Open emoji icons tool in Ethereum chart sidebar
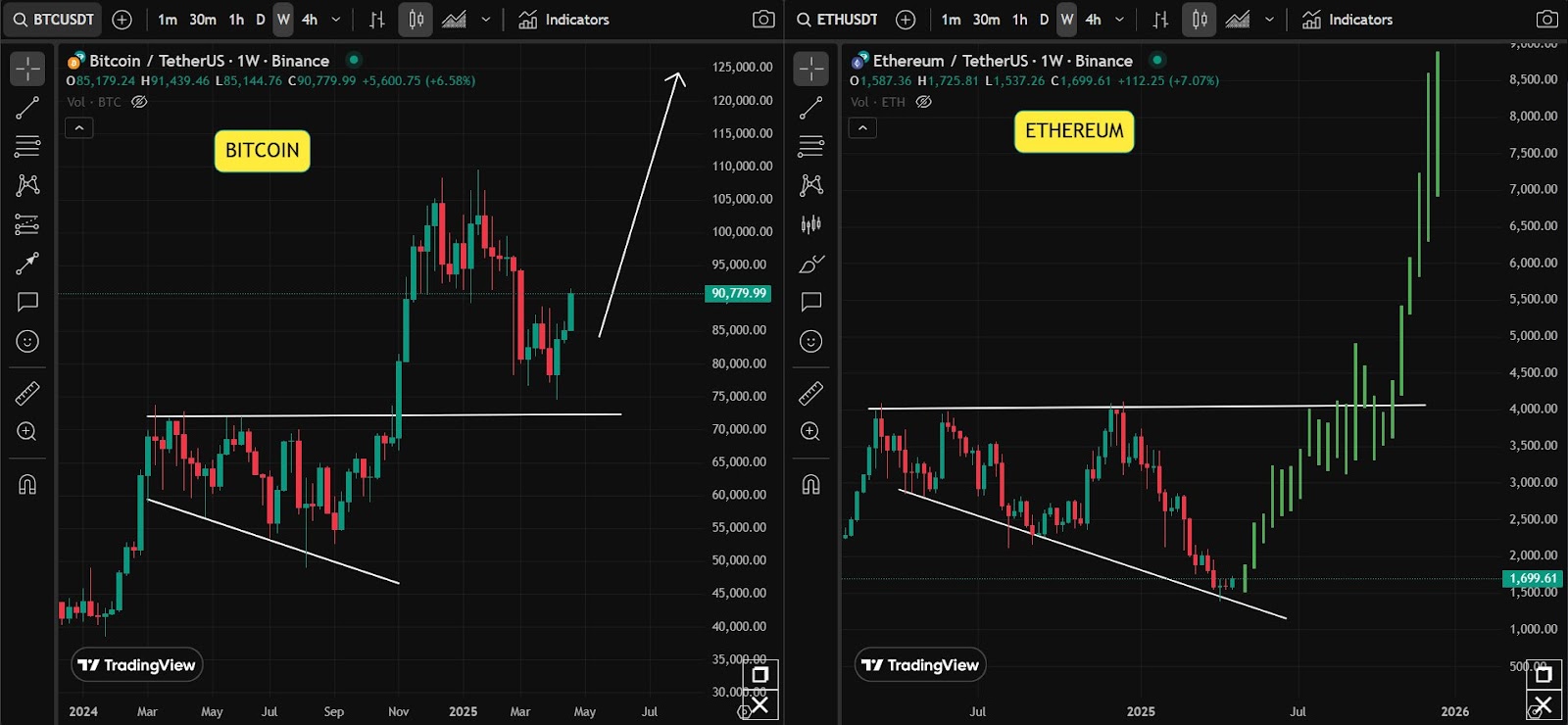This screenshot has width=1568, height=725. click(810, 341)
